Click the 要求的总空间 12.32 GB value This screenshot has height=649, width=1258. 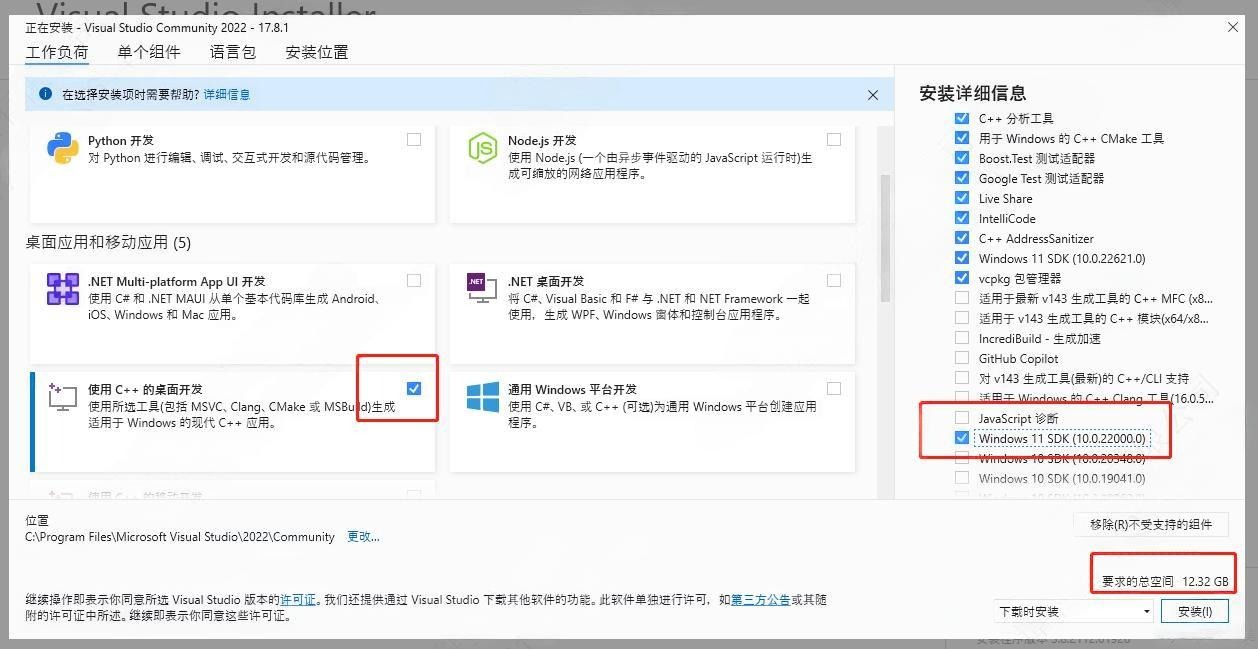point(1165,581)
